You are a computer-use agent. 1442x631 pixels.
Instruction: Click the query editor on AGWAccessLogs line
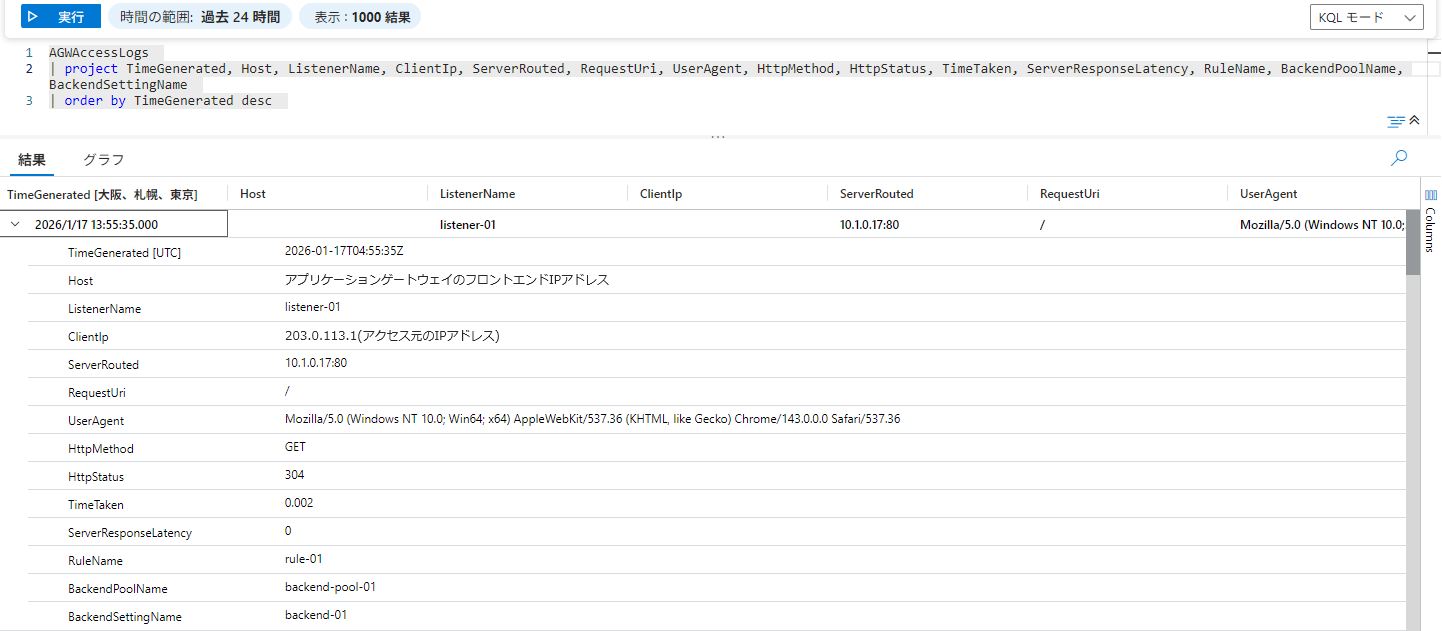(x=99, y=53)
